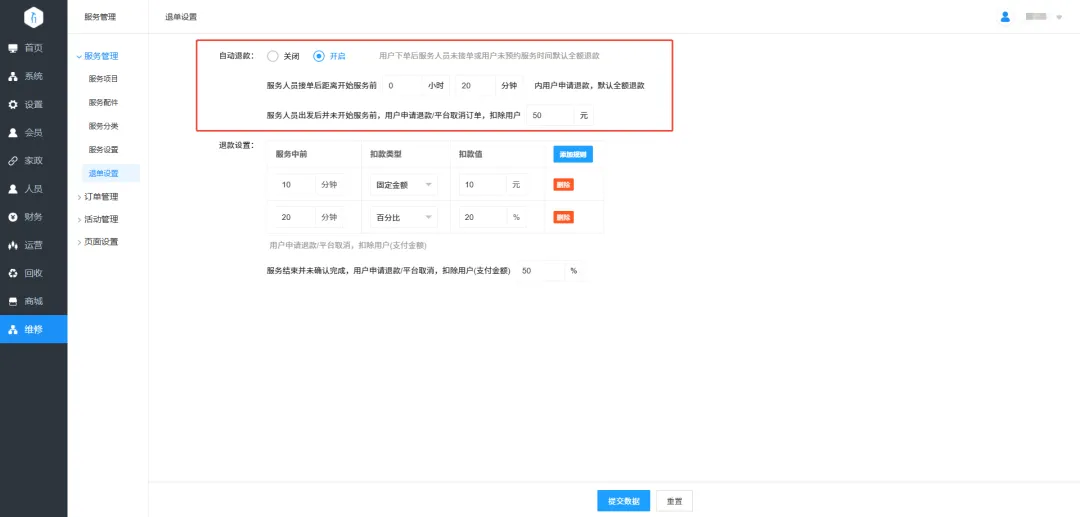
Task: Select the 开启 radio for 自动退款
Action: (x=319, y=56)
